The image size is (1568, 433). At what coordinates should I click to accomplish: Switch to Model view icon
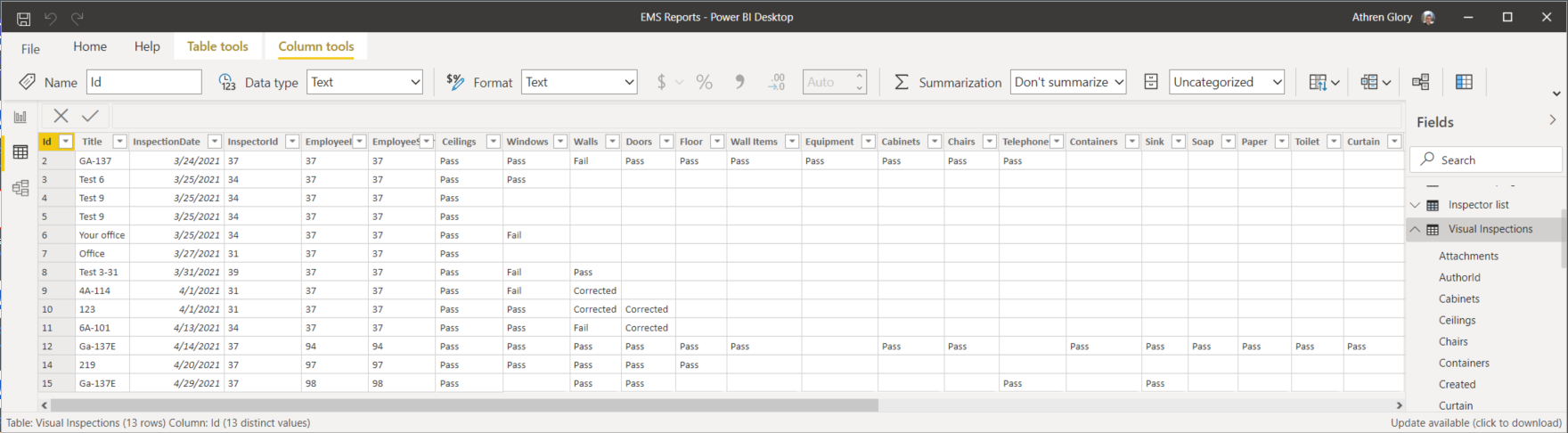(x=20, y=188)
